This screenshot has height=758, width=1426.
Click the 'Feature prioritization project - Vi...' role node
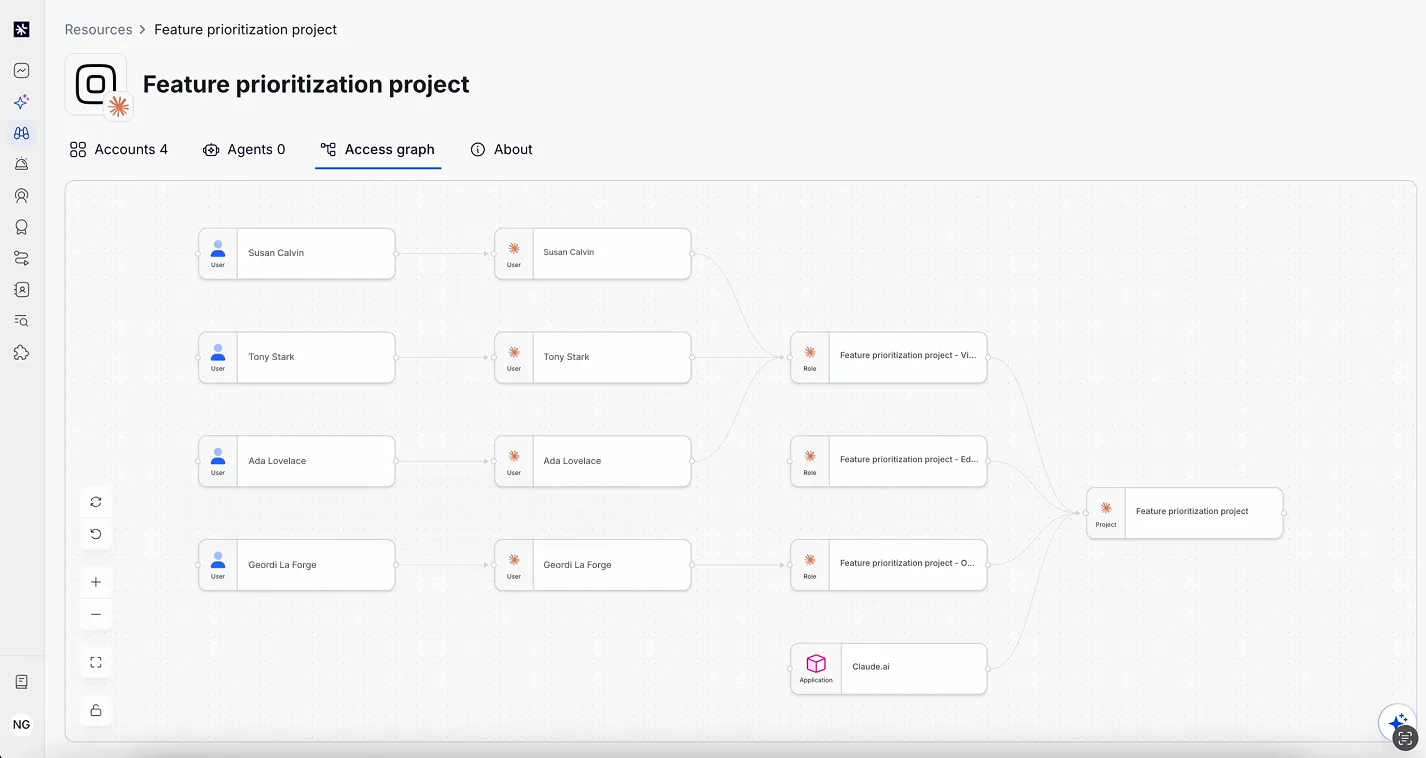889,357
